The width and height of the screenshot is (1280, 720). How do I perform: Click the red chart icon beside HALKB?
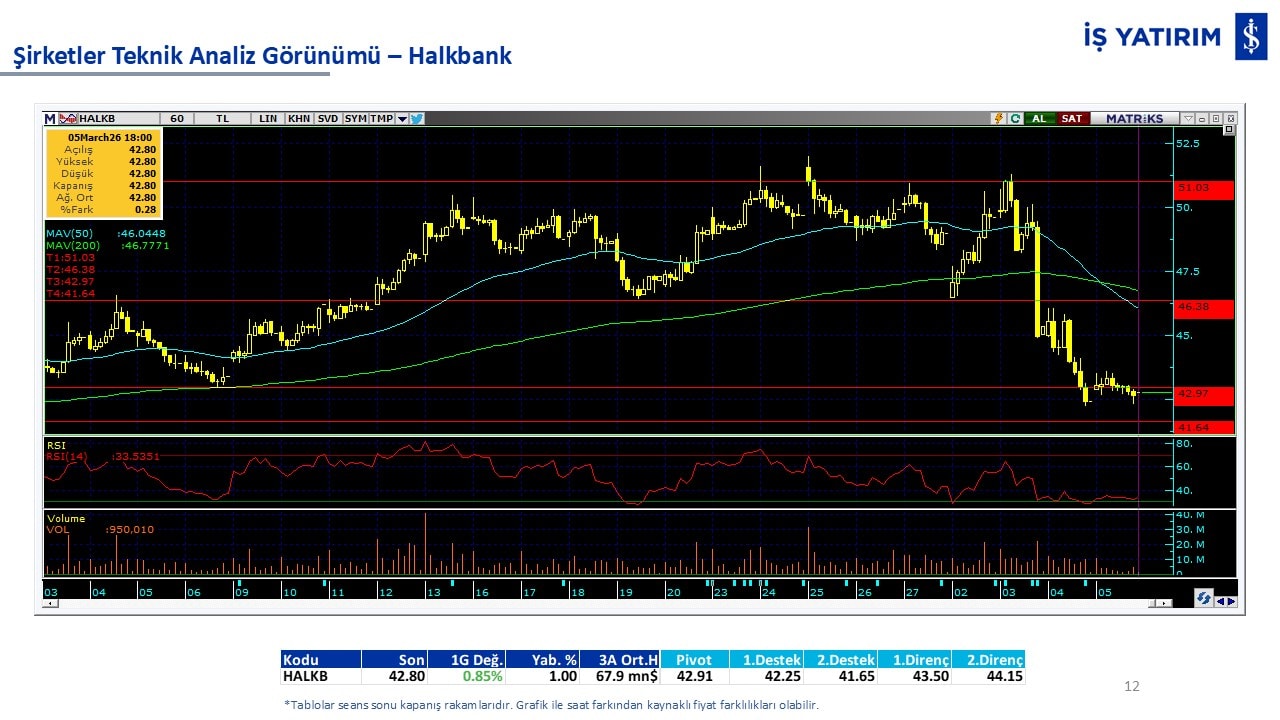(68, 118)
